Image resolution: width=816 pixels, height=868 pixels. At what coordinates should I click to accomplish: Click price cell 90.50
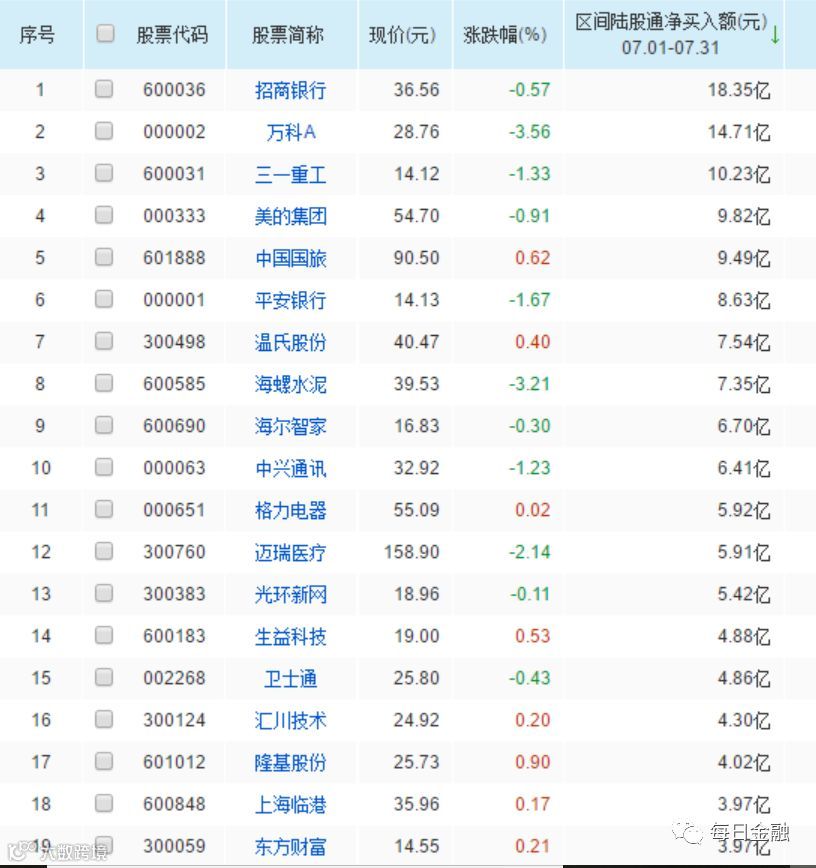coord(416,258)
